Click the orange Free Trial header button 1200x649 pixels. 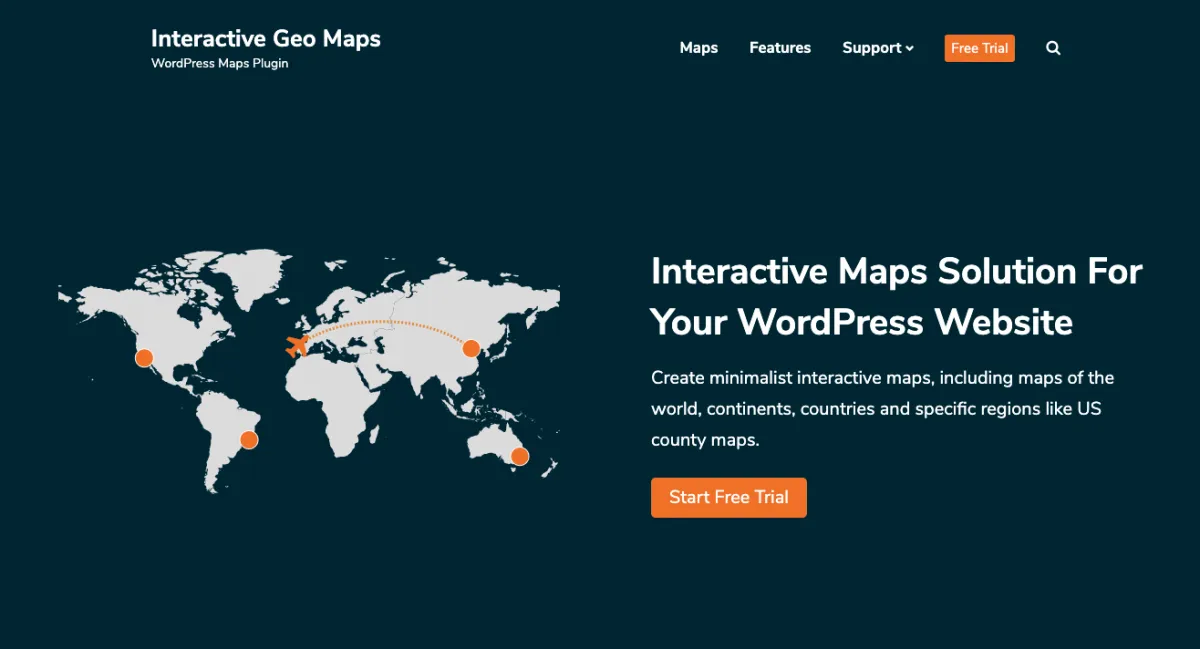coord(979,47)
